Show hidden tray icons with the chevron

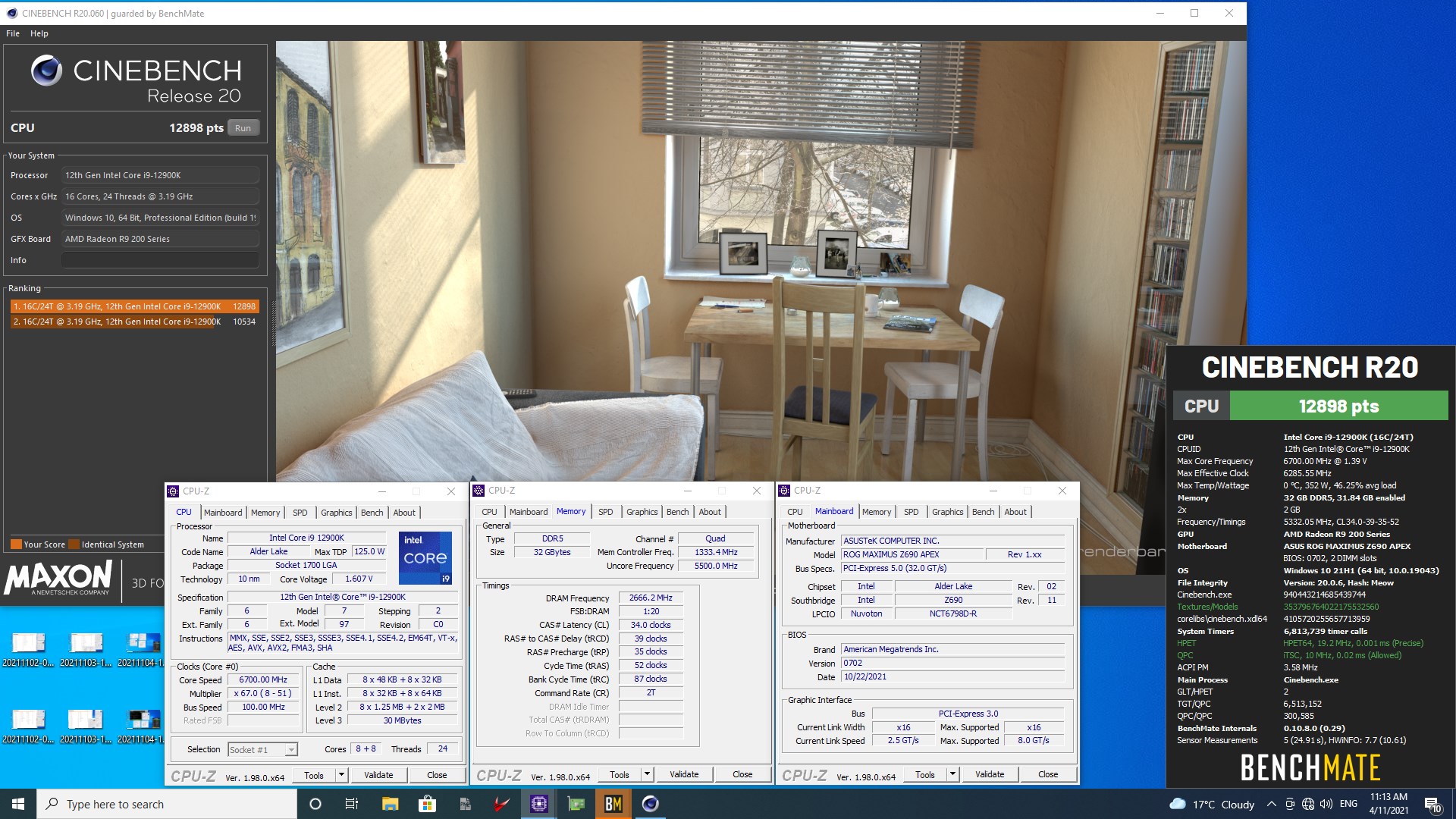click(1271, 804)
